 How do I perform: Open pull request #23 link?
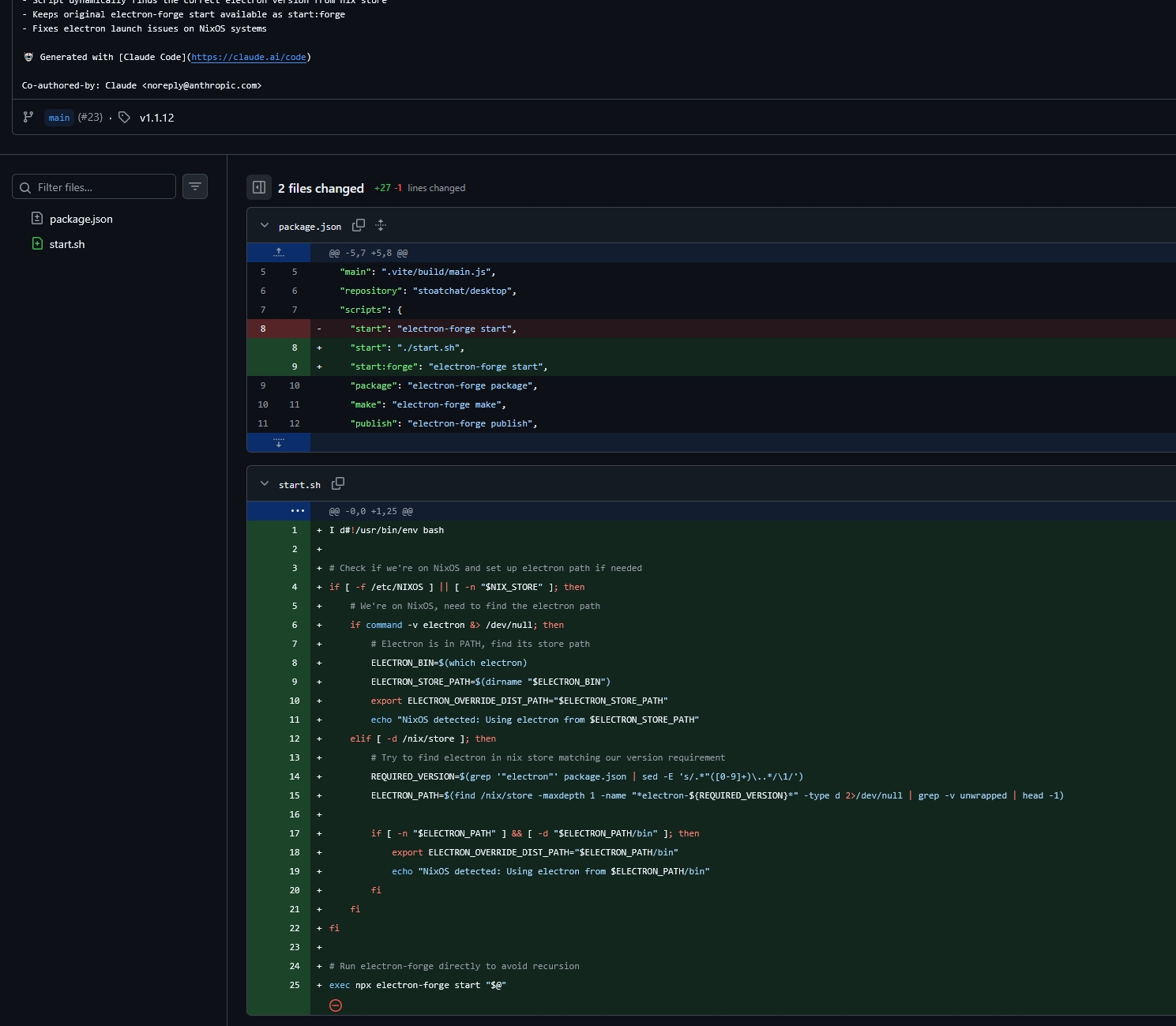coord(90,117)
